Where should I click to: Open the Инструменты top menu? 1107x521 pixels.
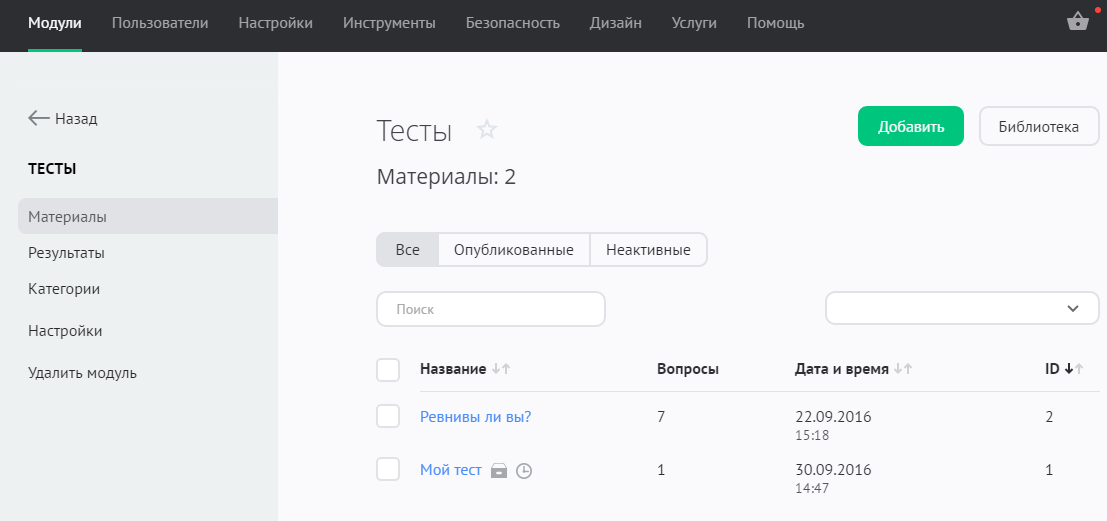point(389,23)
